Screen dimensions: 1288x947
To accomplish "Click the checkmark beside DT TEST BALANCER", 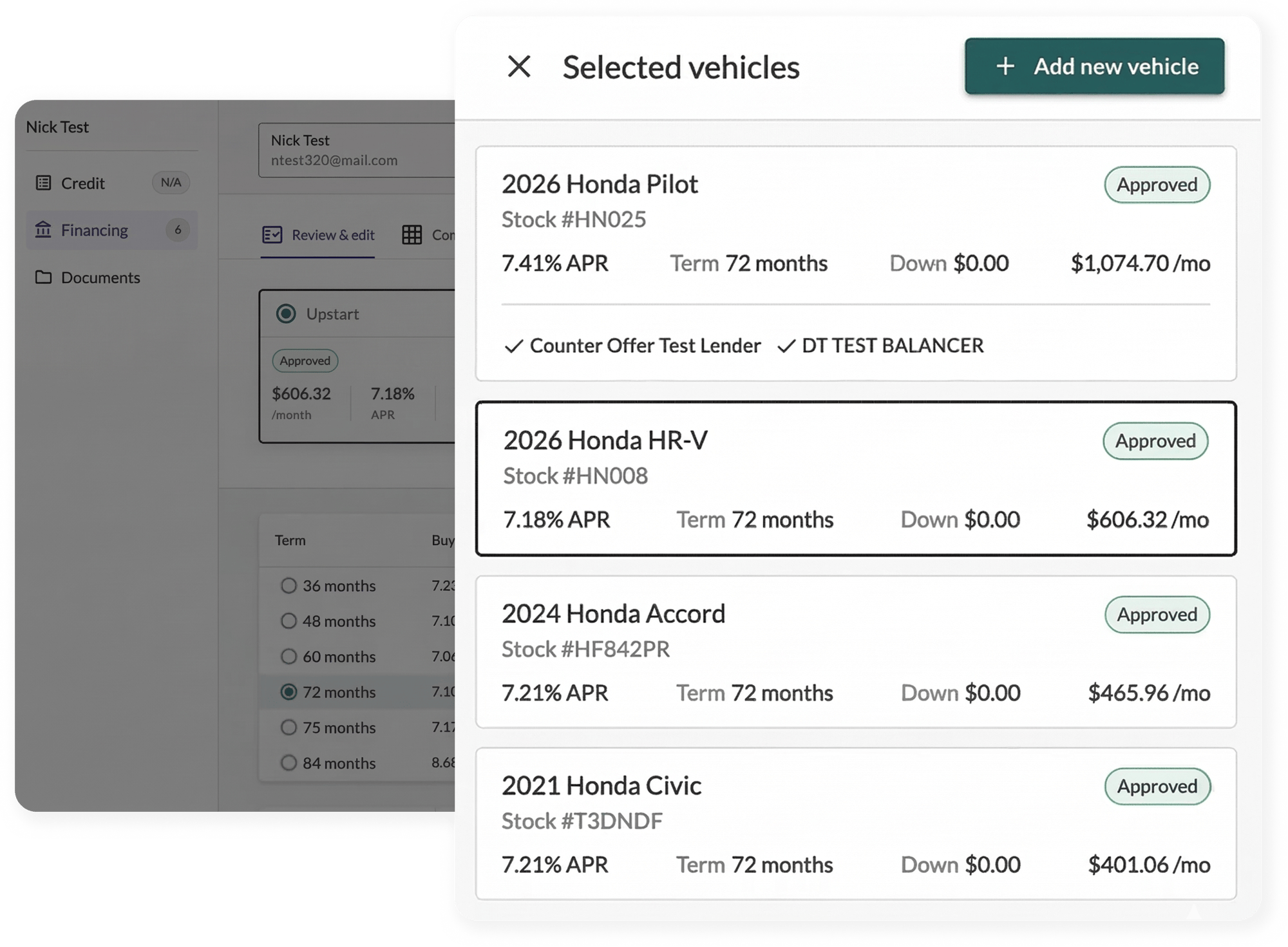I will point(787,346).
